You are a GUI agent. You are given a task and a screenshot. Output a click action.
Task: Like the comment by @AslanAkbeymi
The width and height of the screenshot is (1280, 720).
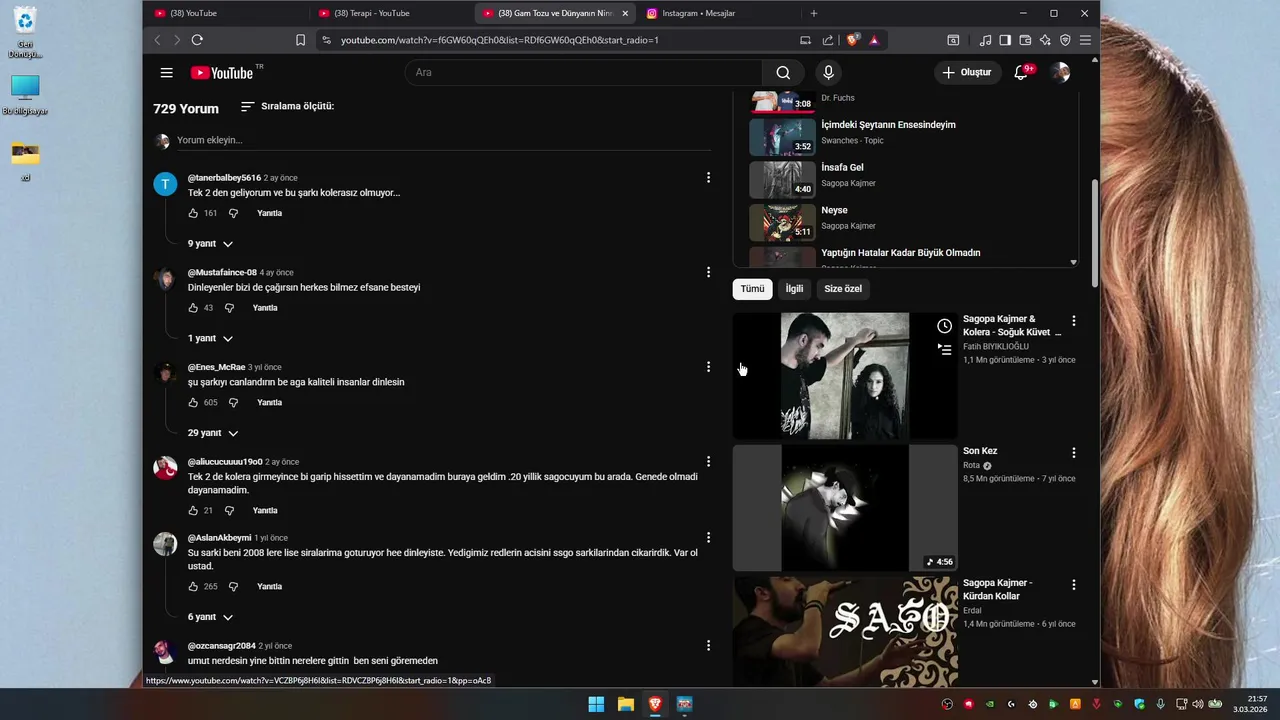tap(193, 586)
